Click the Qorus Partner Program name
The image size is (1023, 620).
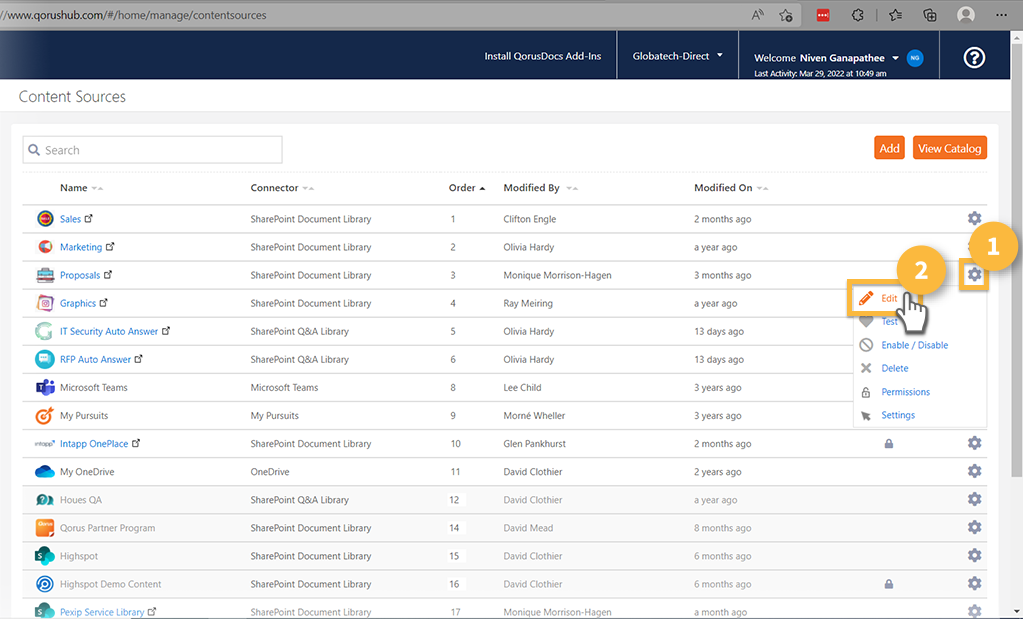click(x=108, y=528)
